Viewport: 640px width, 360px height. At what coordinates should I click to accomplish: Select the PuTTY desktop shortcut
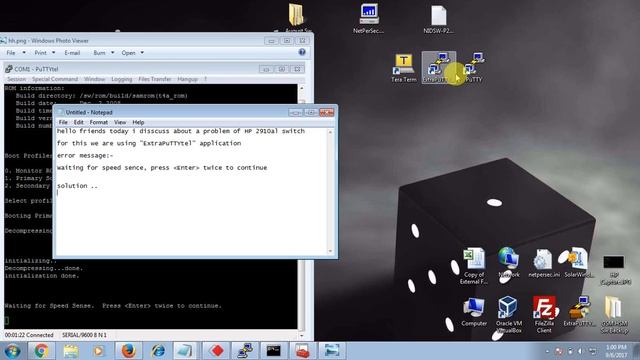click(473, 68)
